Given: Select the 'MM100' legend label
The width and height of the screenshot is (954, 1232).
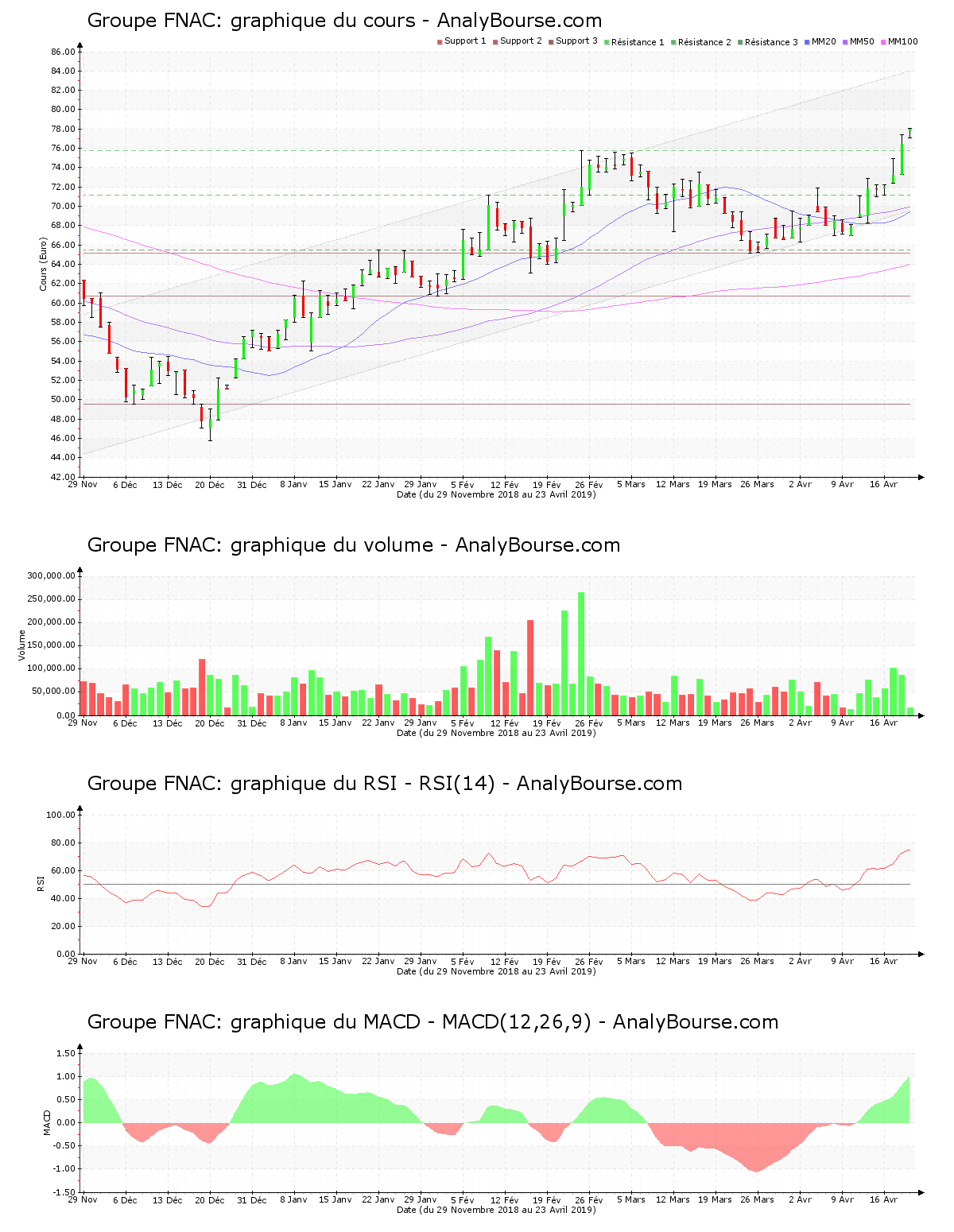Looking at the screenshot, I should 902,41.
